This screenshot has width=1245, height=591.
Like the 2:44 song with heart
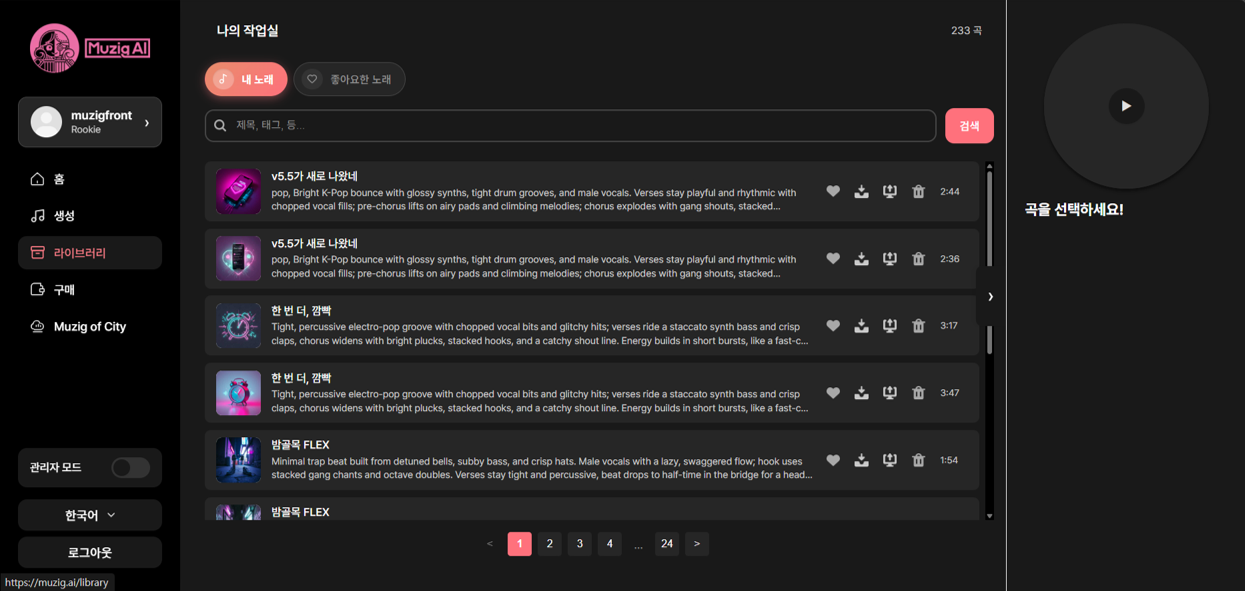(833, 191)
